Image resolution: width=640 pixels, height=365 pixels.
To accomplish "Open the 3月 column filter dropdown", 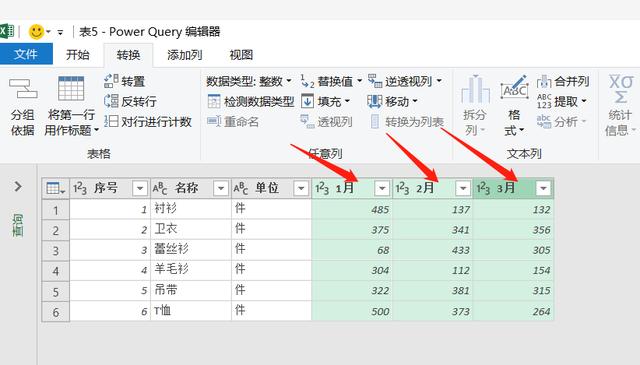I will (x=543, y=188).
